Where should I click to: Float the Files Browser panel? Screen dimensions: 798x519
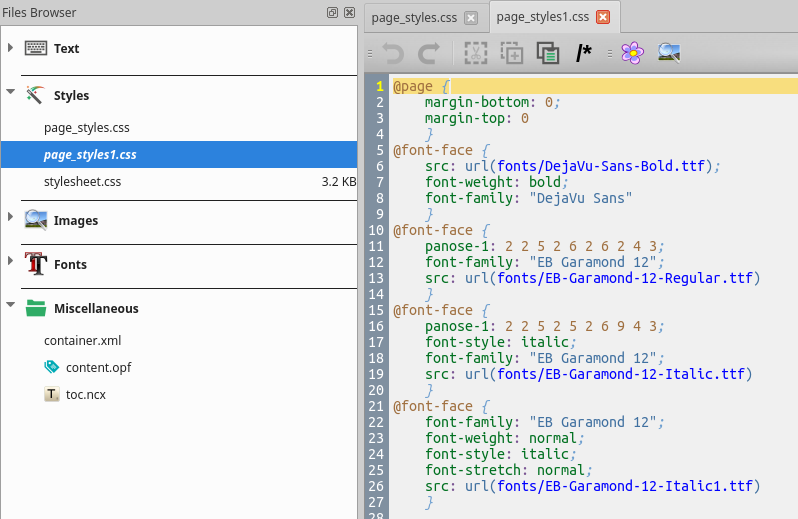(332, 13)
